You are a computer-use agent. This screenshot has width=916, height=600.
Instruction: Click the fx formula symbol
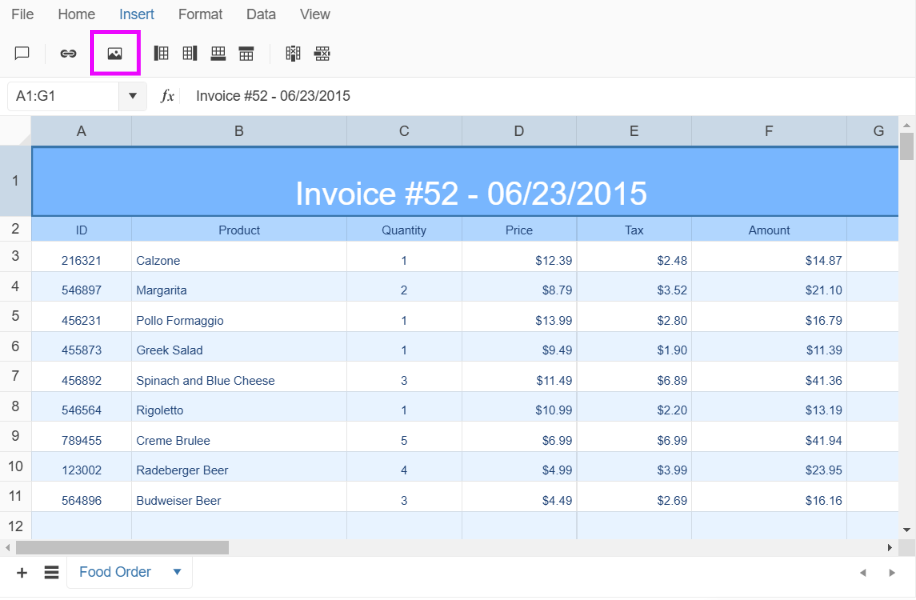point(166,95)
